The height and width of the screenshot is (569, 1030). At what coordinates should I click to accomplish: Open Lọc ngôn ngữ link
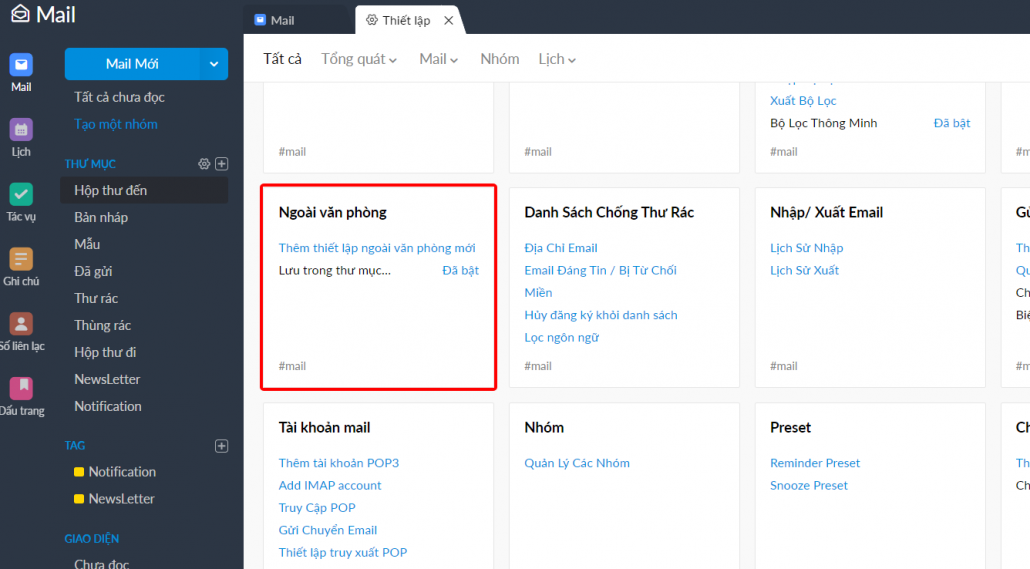562,337
